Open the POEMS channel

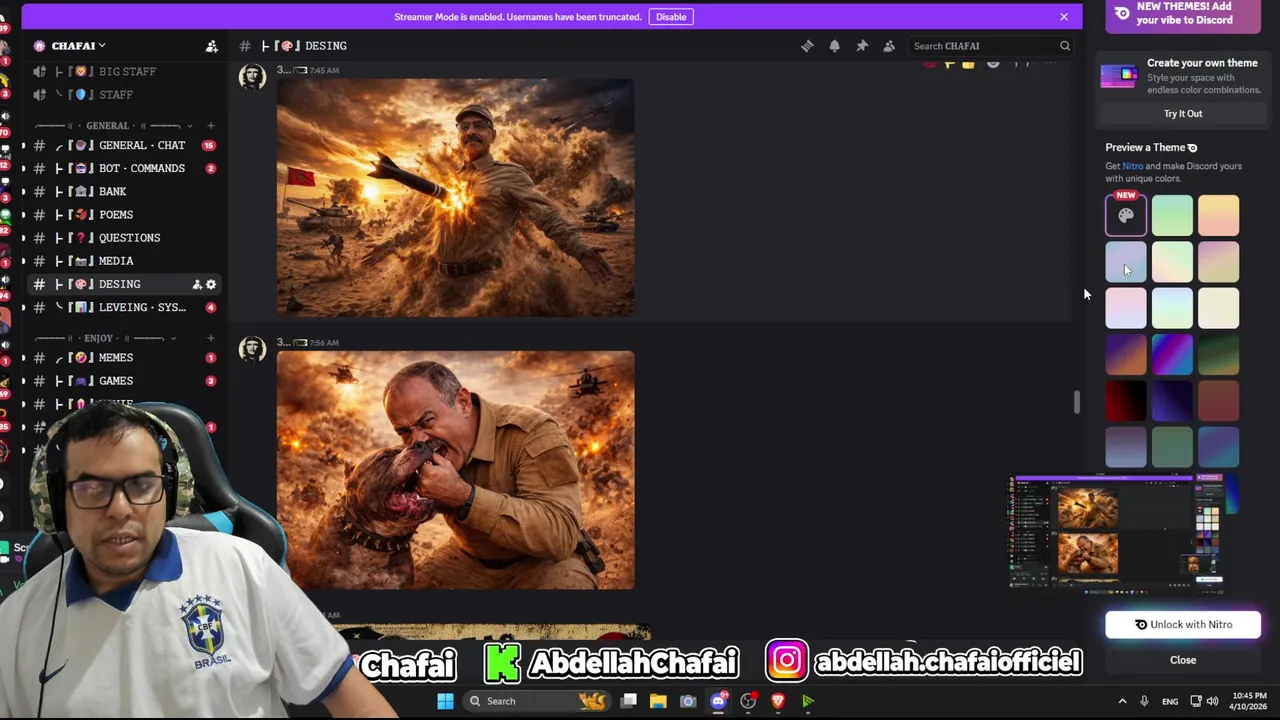[x=125, y=215]
